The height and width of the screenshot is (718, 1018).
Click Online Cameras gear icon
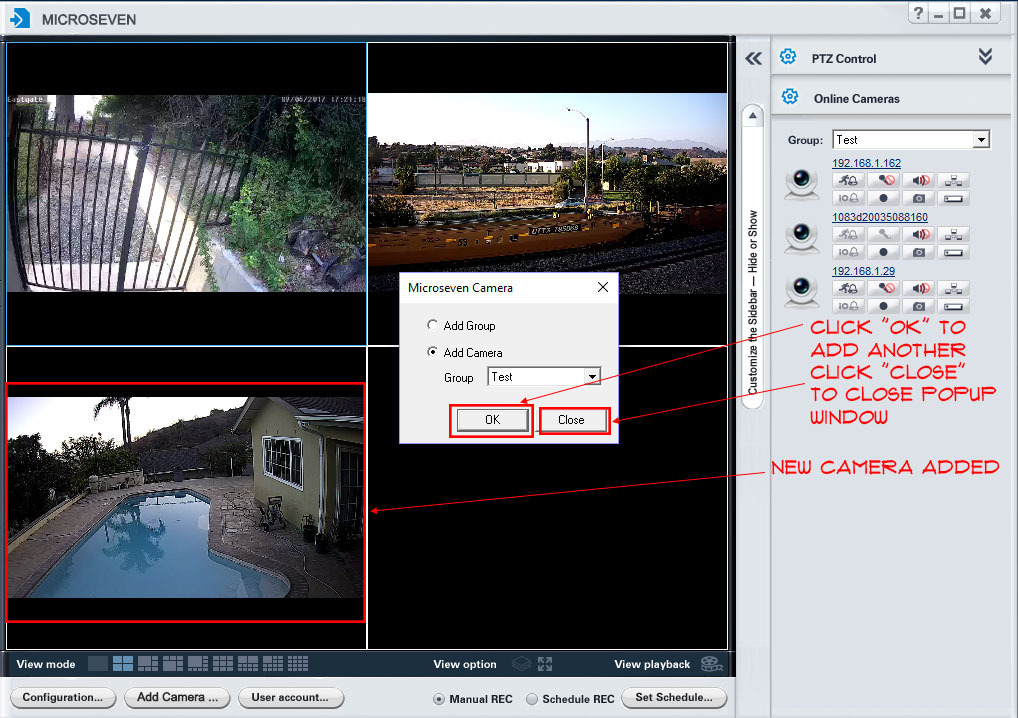790,97
